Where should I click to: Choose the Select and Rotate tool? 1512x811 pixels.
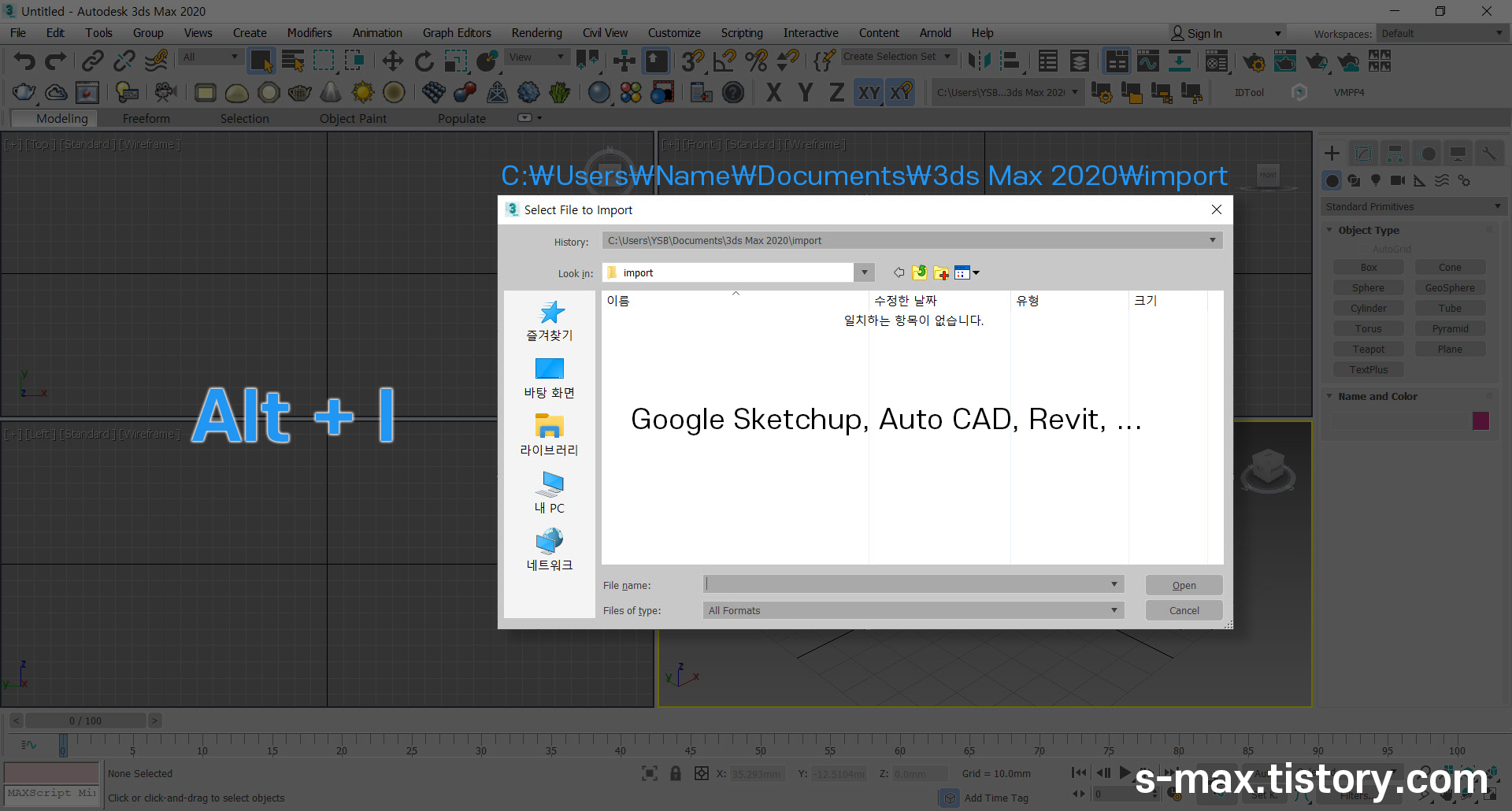click(x=424, y=61)
